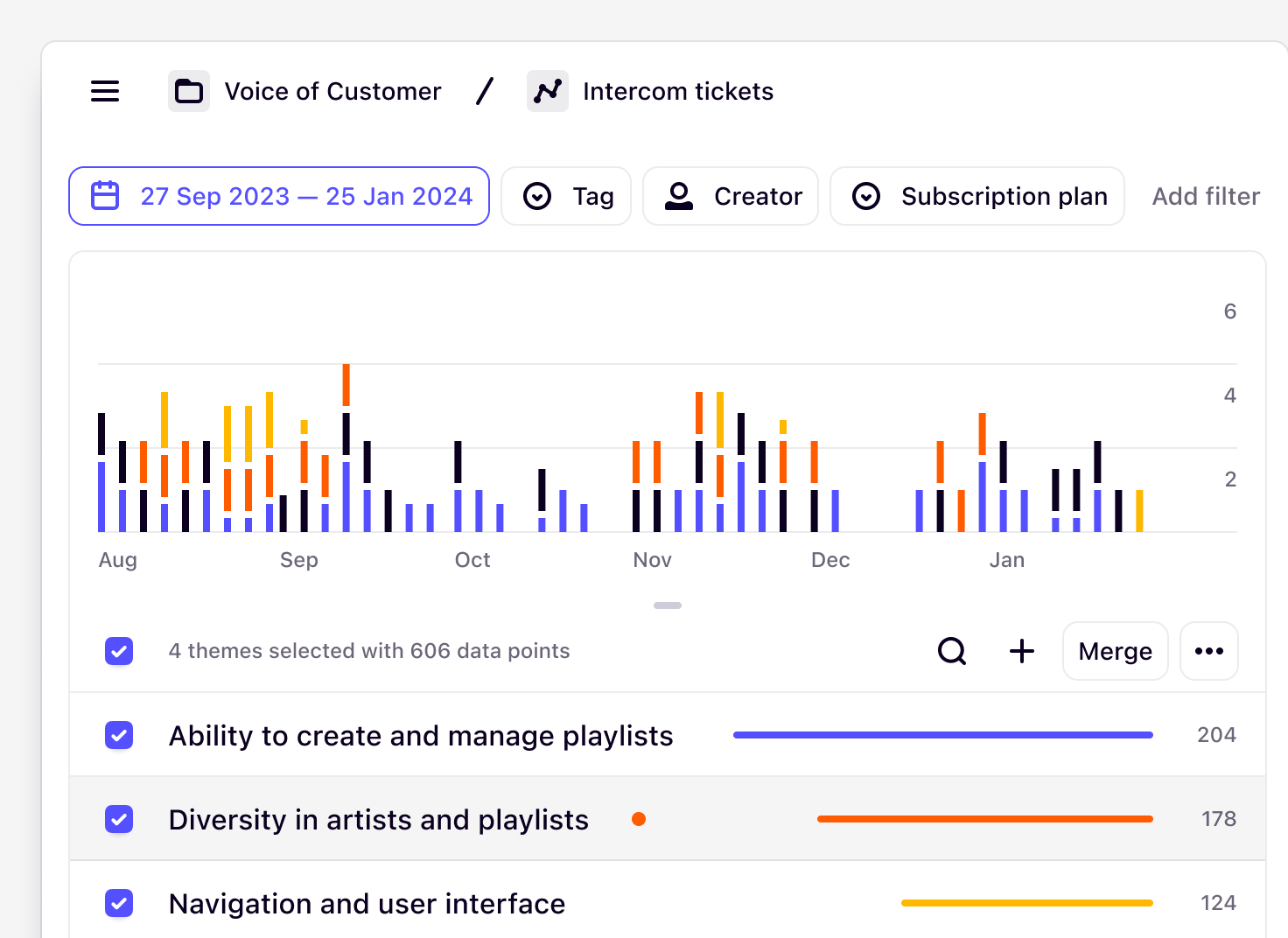Add a new theme with the plus icon

1021,651
